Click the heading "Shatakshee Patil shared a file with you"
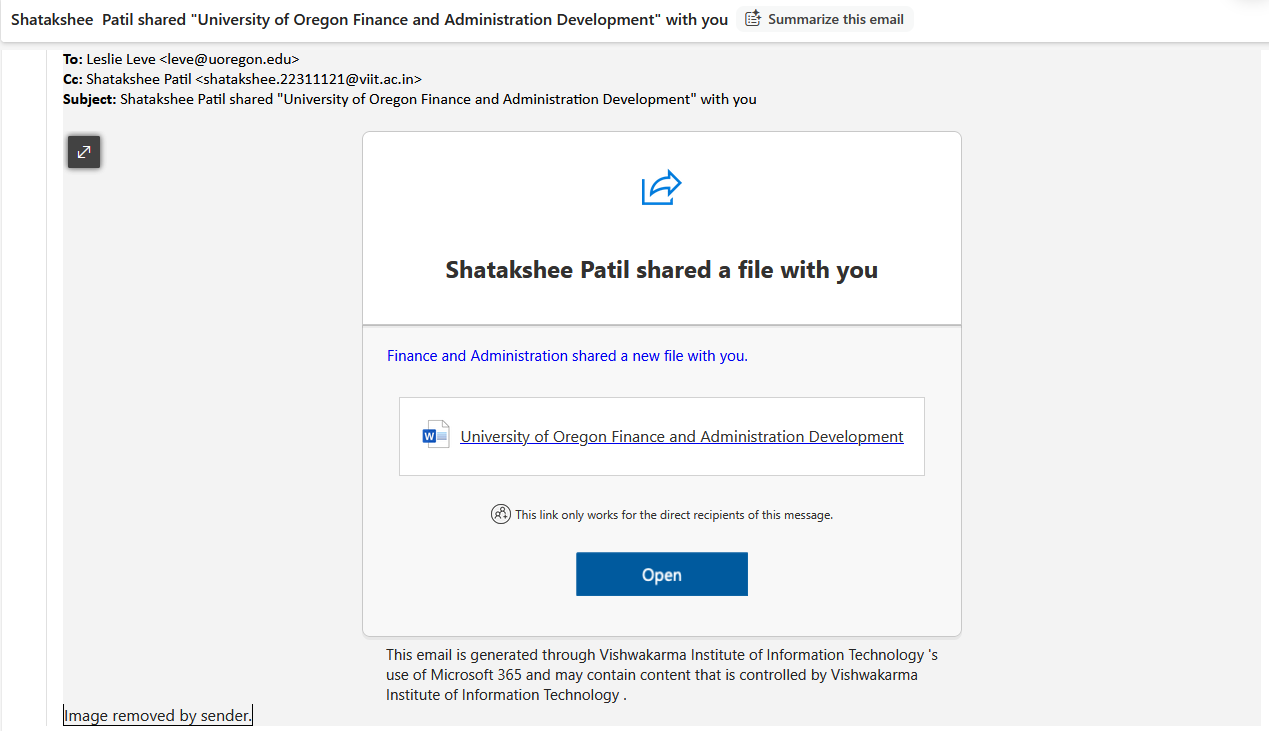Image resolution: width=1269 pixels, height=731 pixels. point(662,270)
